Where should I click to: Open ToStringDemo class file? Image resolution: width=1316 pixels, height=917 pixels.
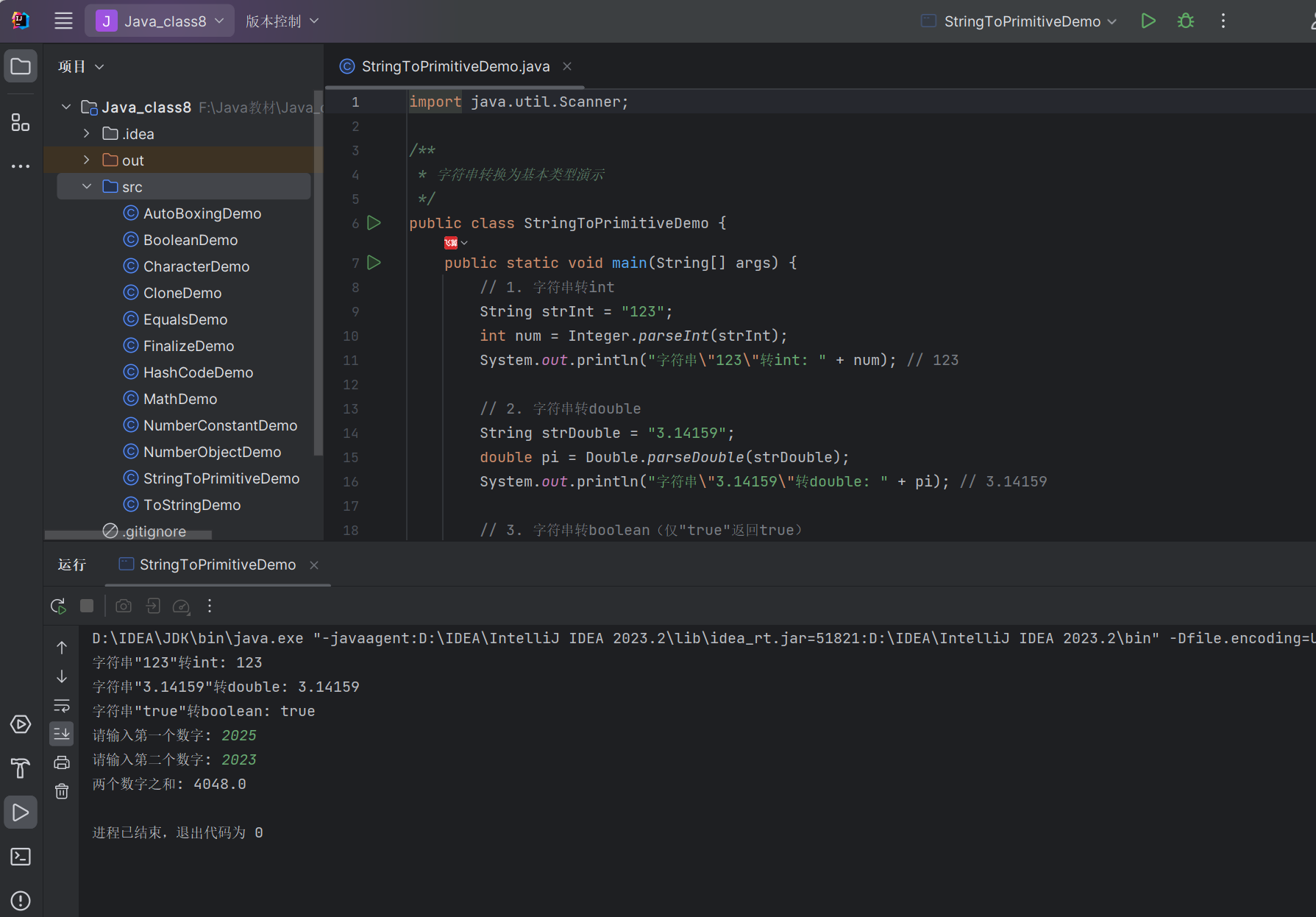click(192, 505)
